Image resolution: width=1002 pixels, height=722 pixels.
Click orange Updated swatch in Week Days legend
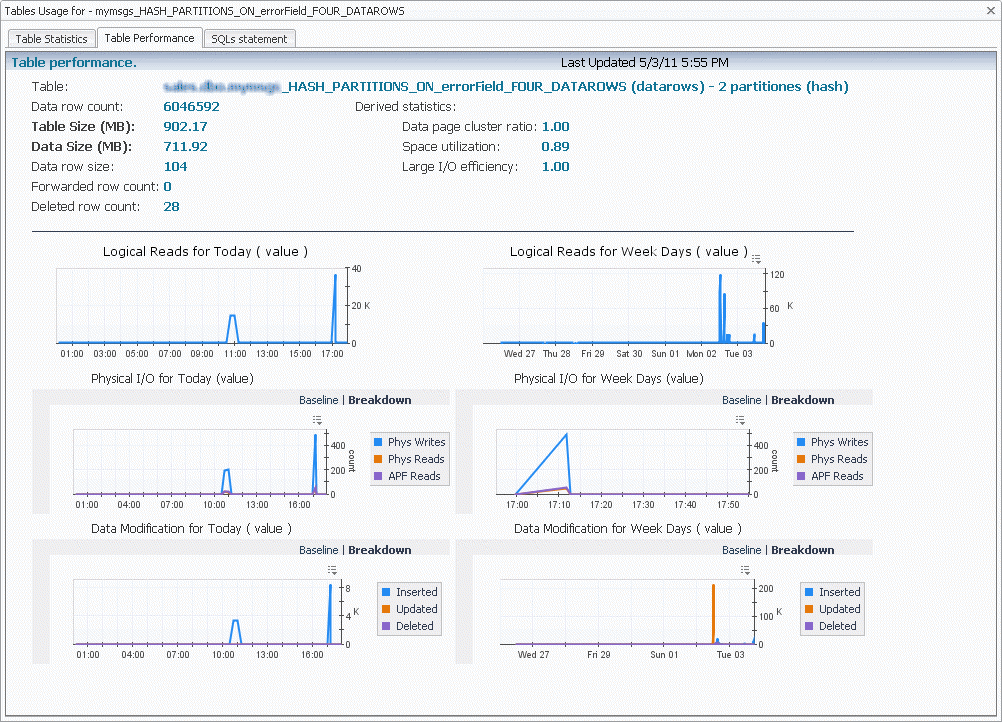click(x=808, y=609)
